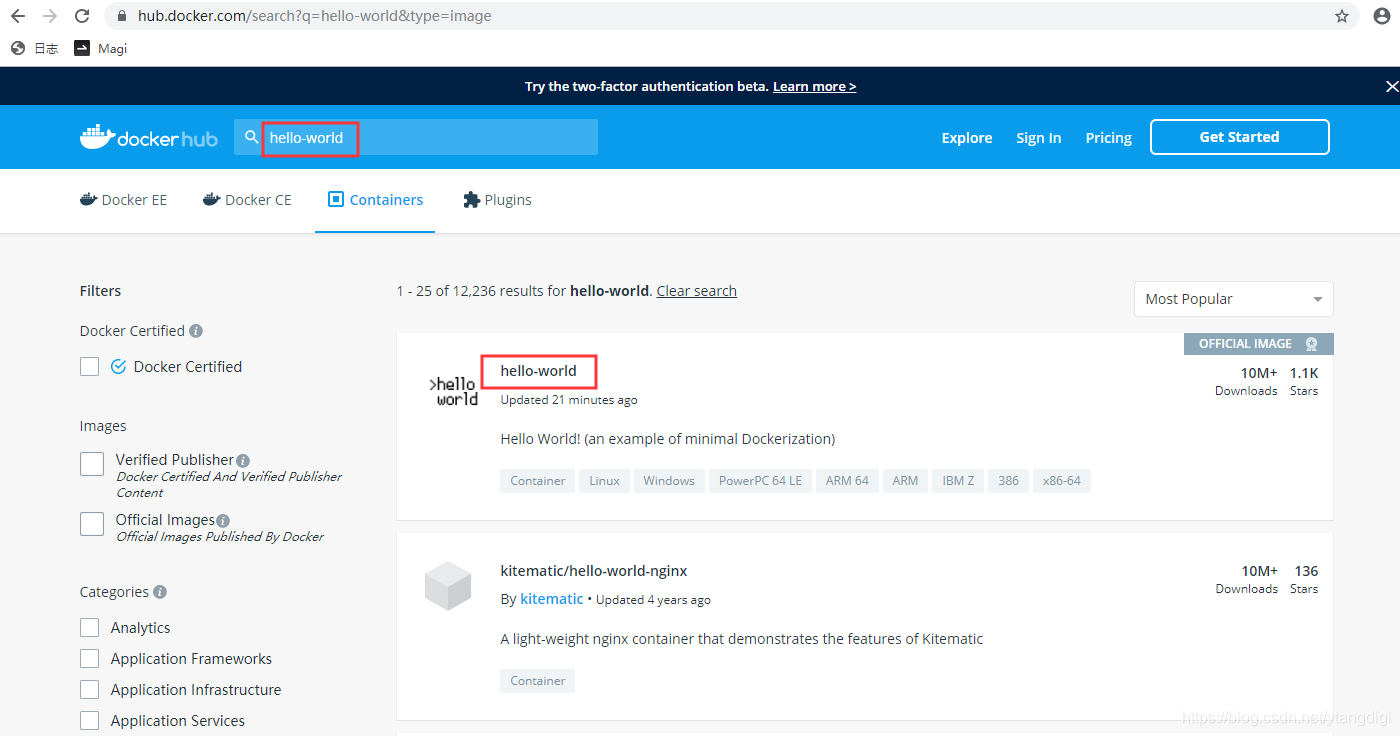Click Sign In
The image size is (1400, 736).
coord(1038,138)
